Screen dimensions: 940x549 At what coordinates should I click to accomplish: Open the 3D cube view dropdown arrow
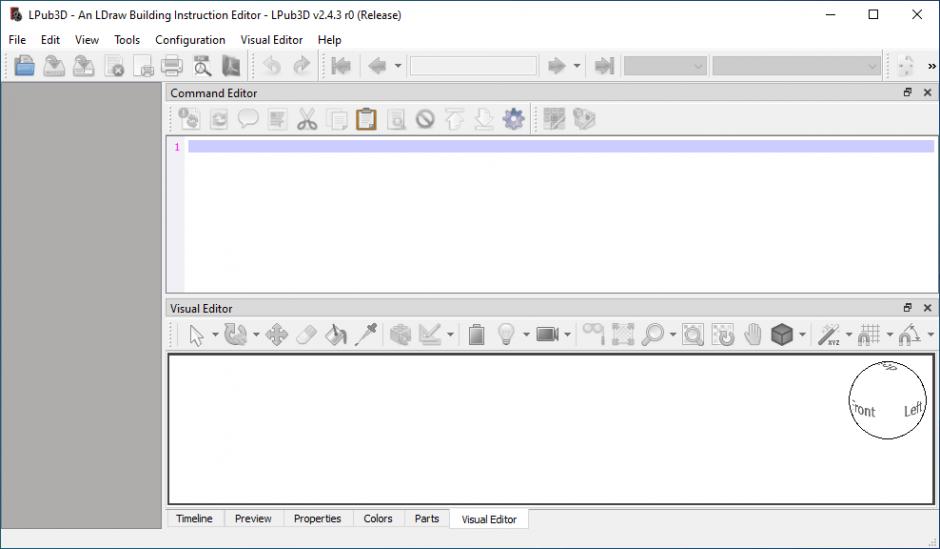(802, 335)
